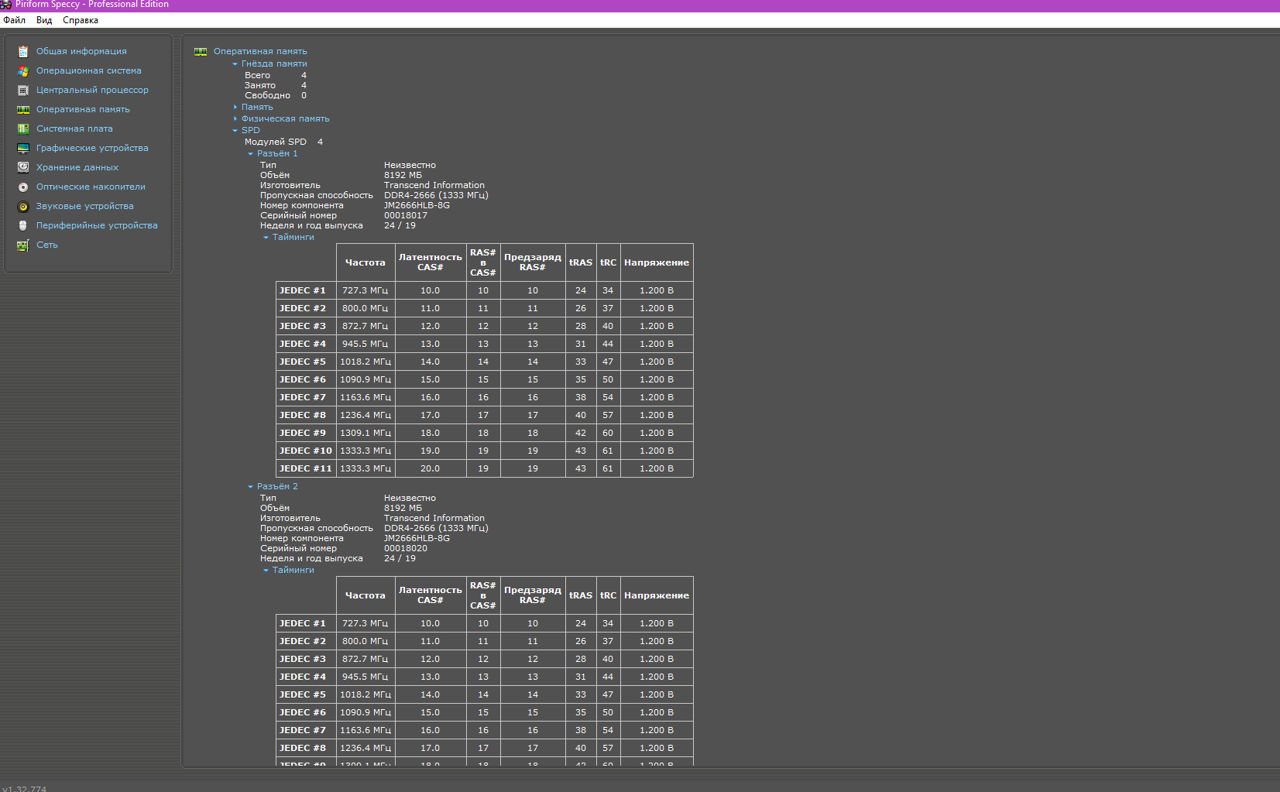
Task: Open Центральный процессор section link
Action: [x=92, y=90]
